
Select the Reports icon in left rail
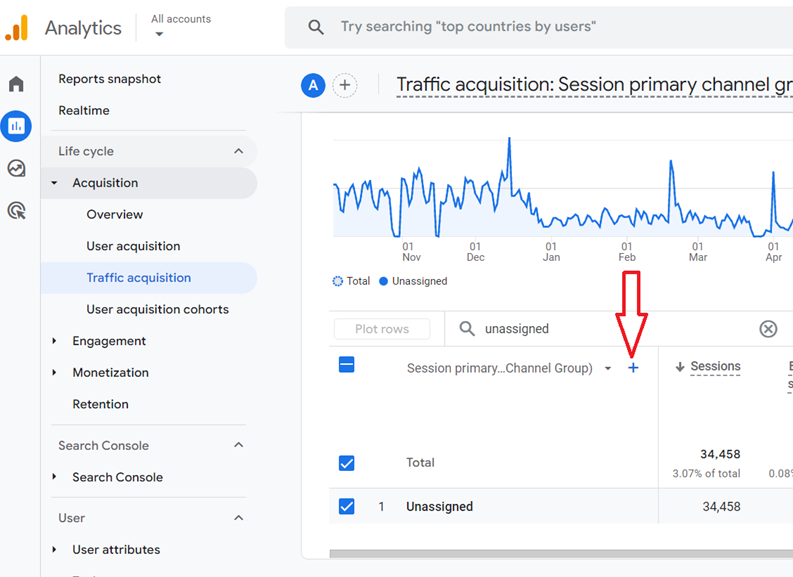[16, 126]
